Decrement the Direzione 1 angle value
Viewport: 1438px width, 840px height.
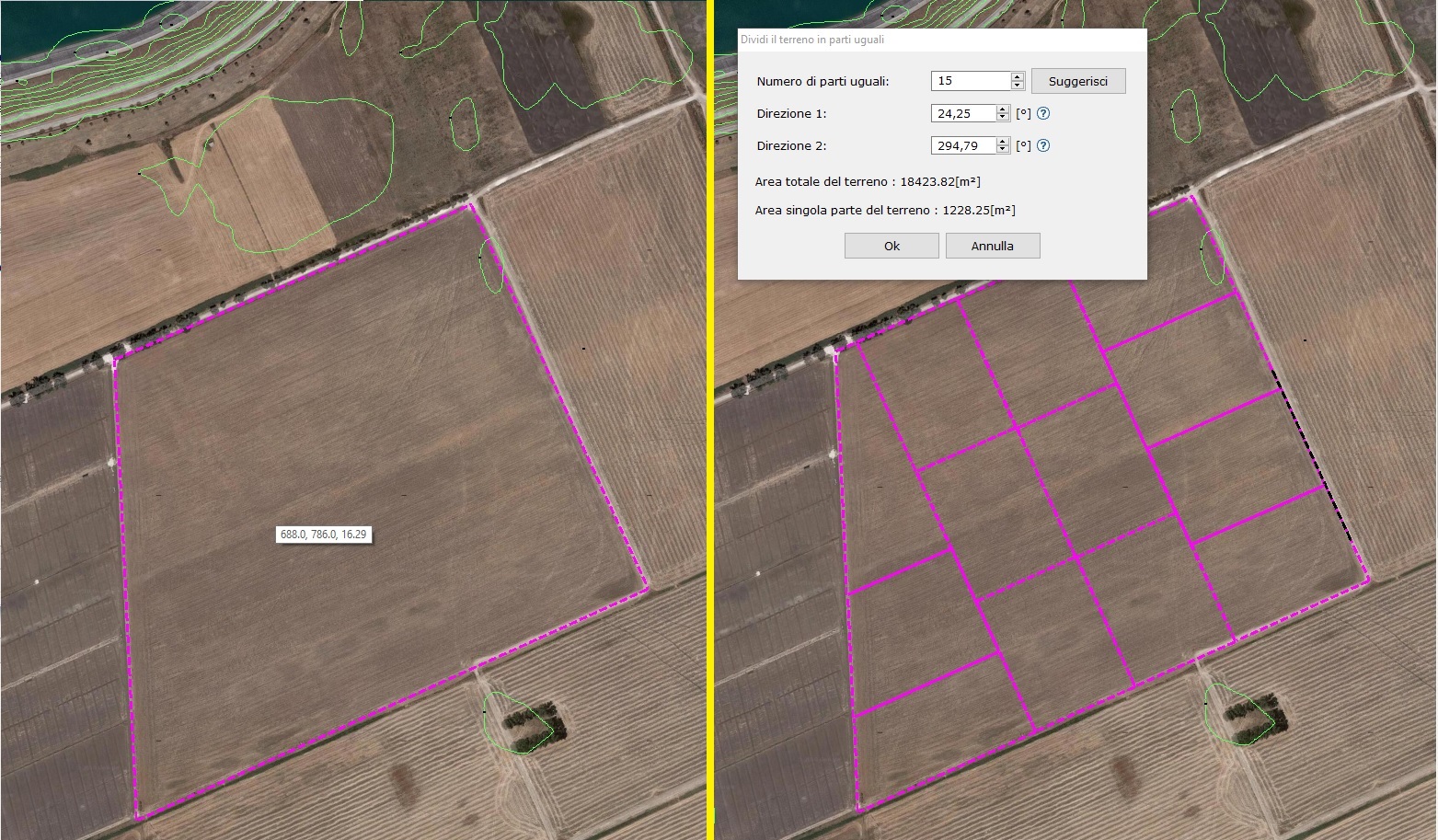(1003, 118)
